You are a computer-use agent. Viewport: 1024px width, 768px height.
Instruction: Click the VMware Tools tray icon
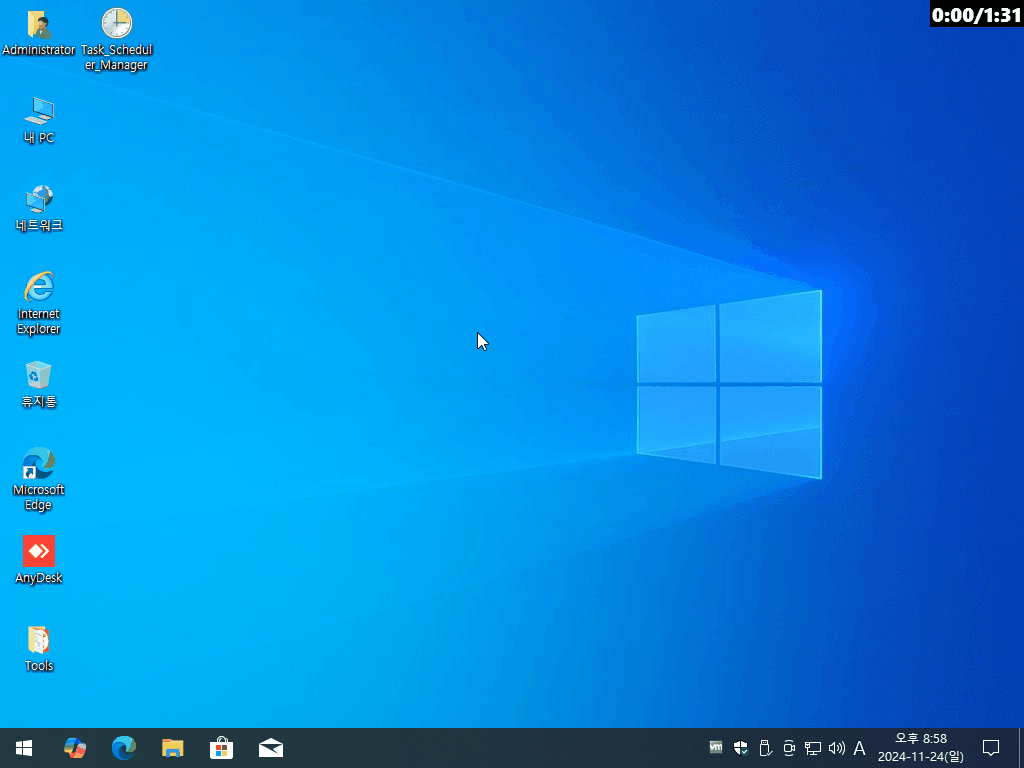[x=716, y=747]
